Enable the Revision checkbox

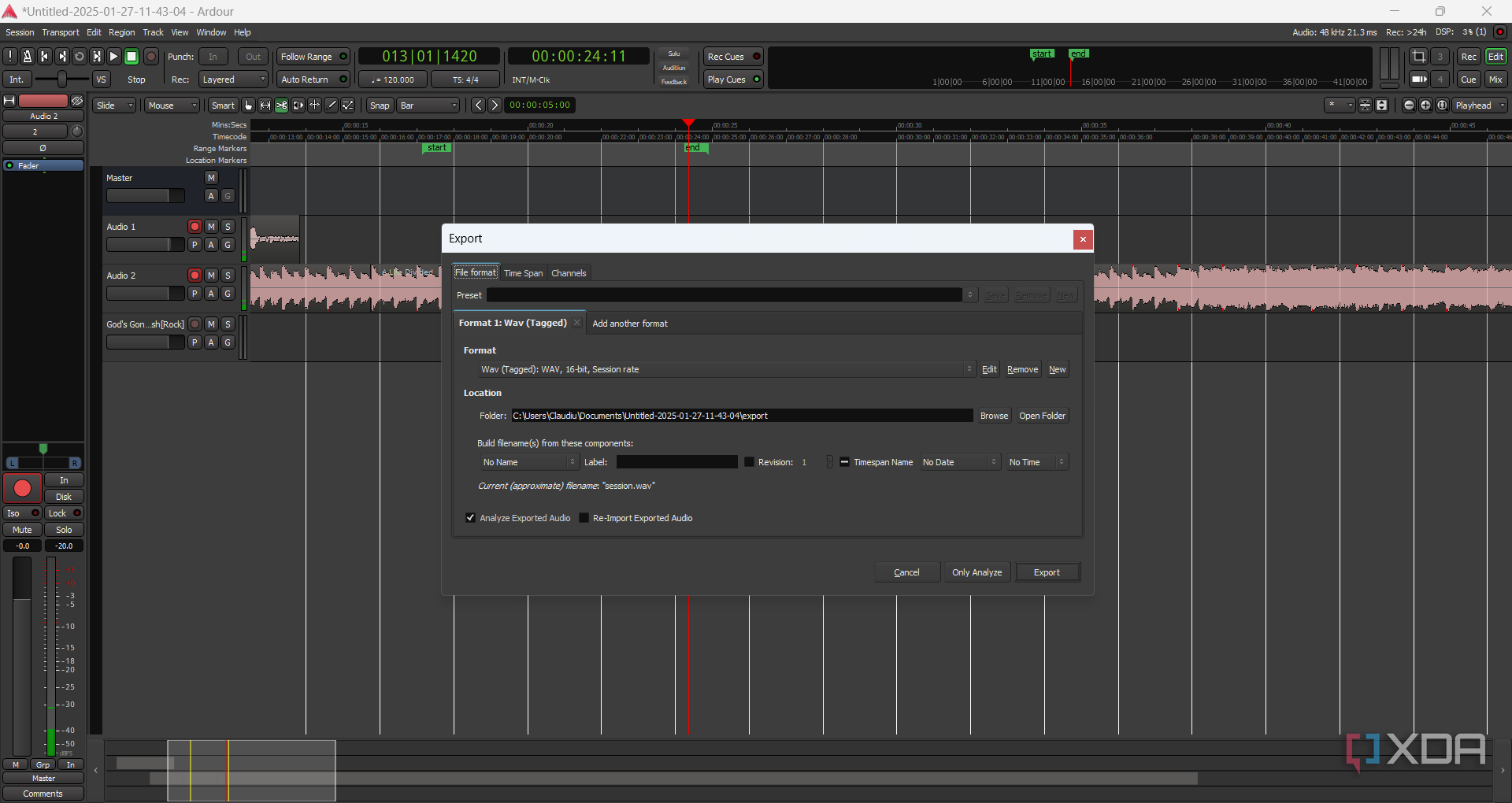pos(749,462)
